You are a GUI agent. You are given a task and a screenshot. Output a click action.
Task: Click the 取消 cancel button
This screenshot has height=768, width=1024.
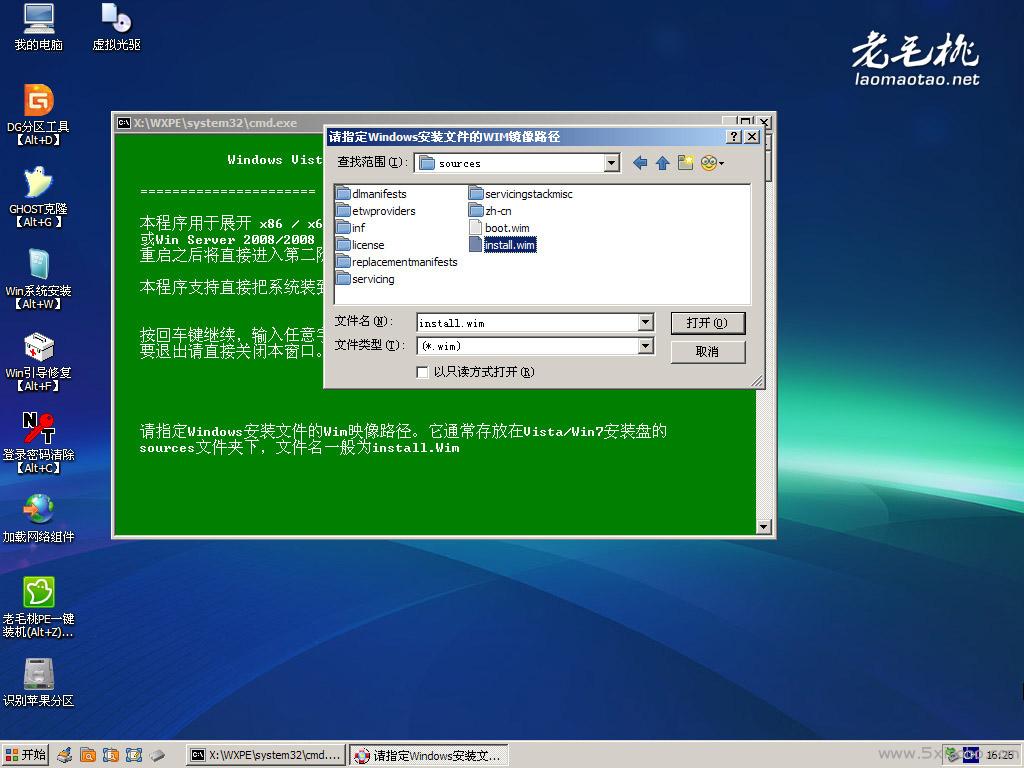[707, 351]
